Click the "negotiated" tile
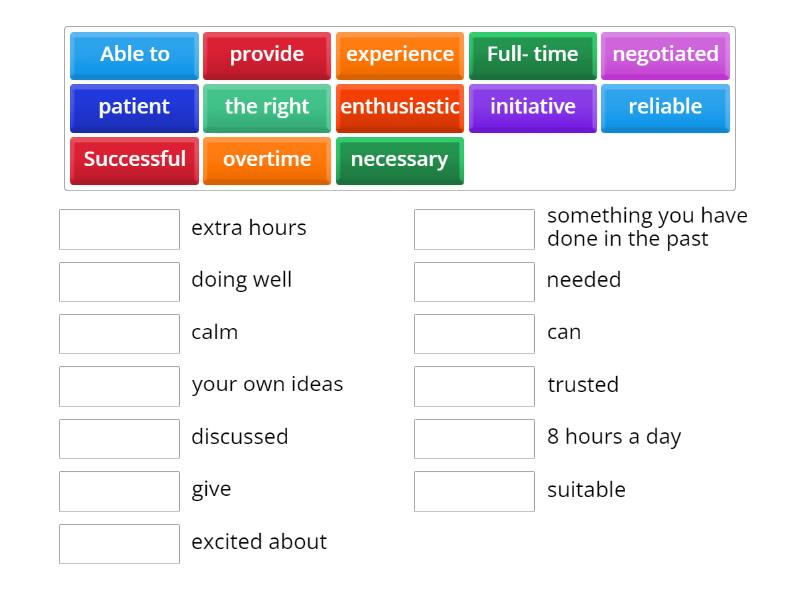 (665, 55)
